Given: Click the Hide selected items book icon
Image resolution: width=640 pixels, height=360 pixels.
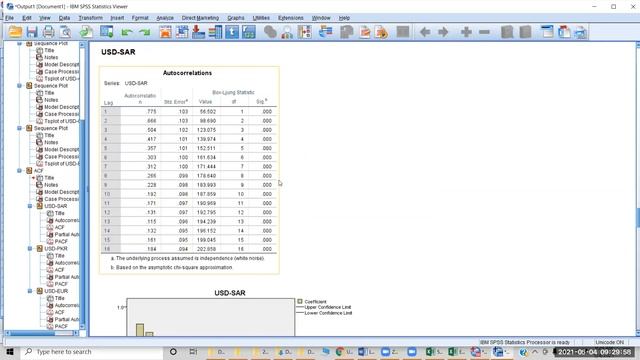Looking at the screenshot, I should (x=525, y=32).
